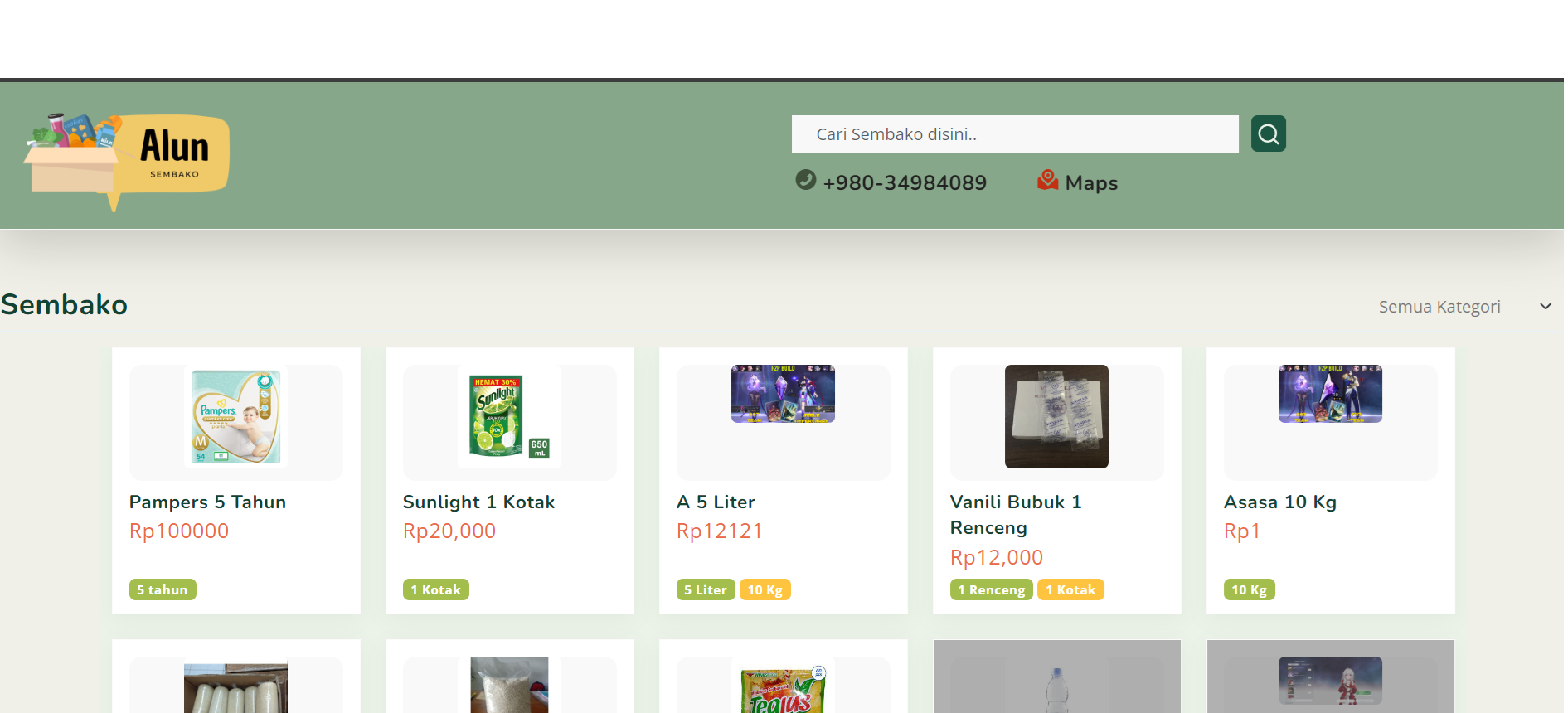Click the green 1 Renceng tag

[x=991, y=589]
